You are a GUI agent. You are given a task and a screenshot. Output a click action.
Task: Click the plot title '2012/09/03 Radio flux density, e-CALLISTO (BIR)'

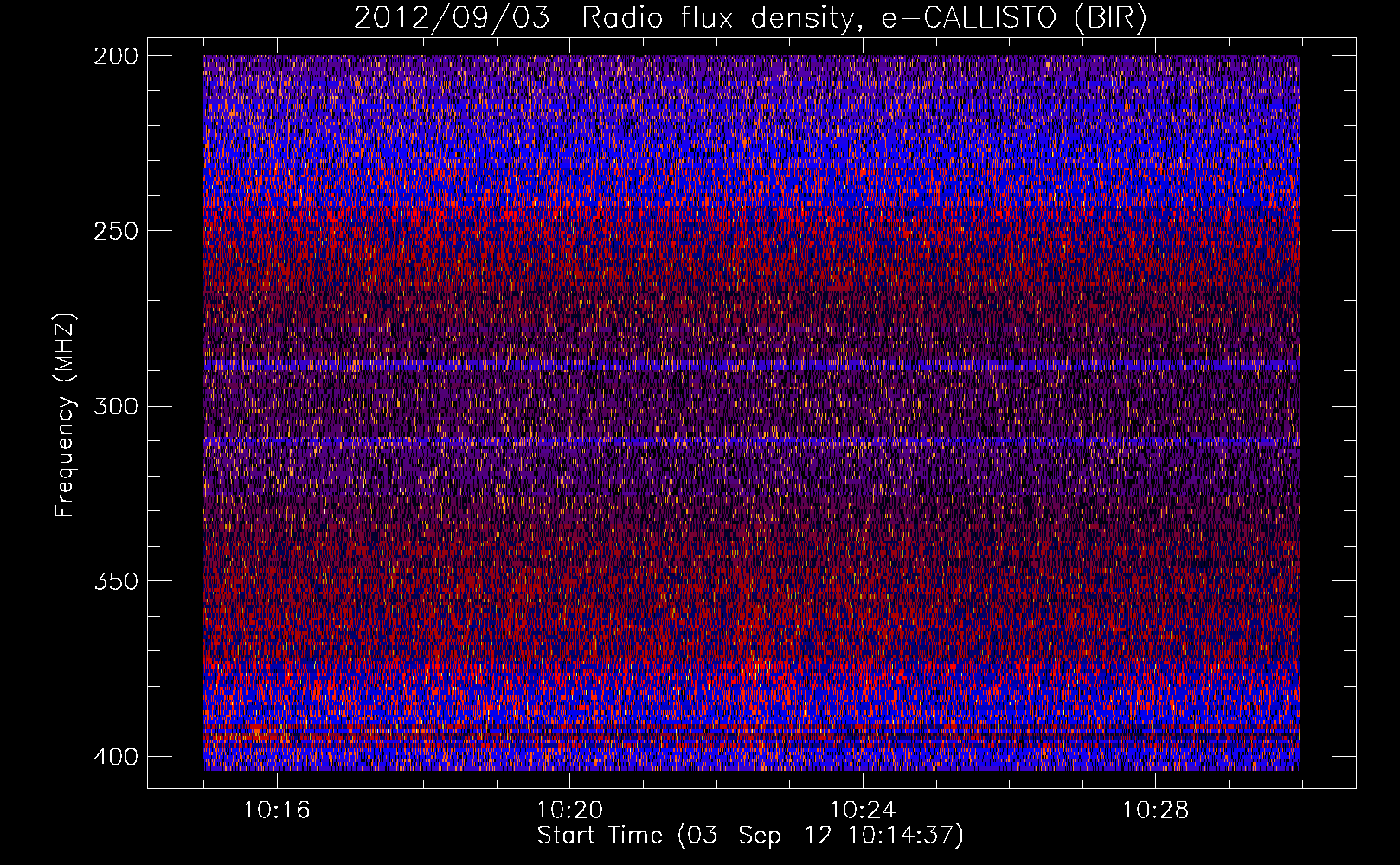pos(750,17)
